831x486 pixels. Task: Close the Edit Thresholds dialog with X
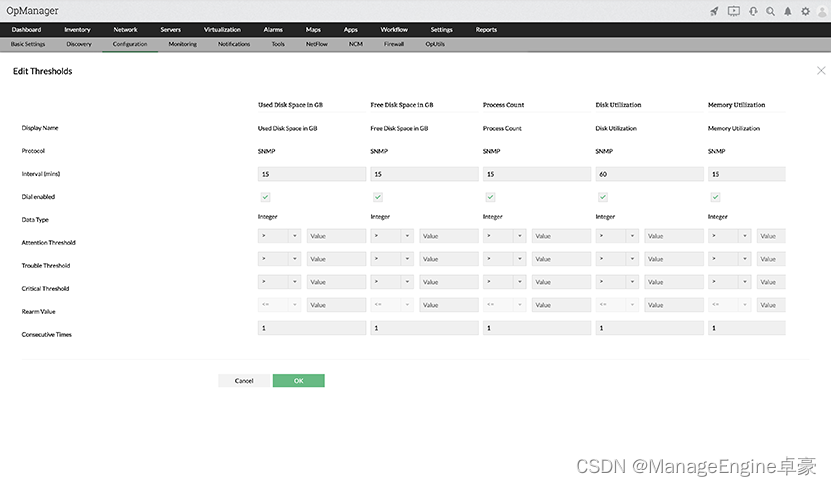click(821, 70)
